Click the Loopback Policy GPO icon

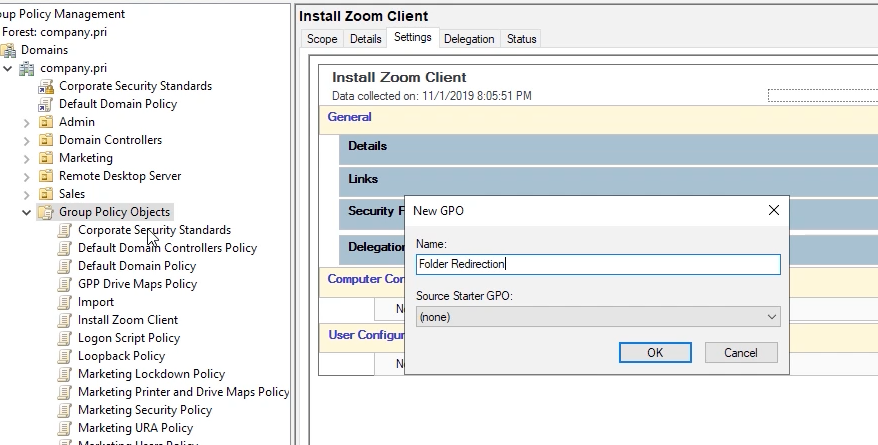tap(65, 356)
